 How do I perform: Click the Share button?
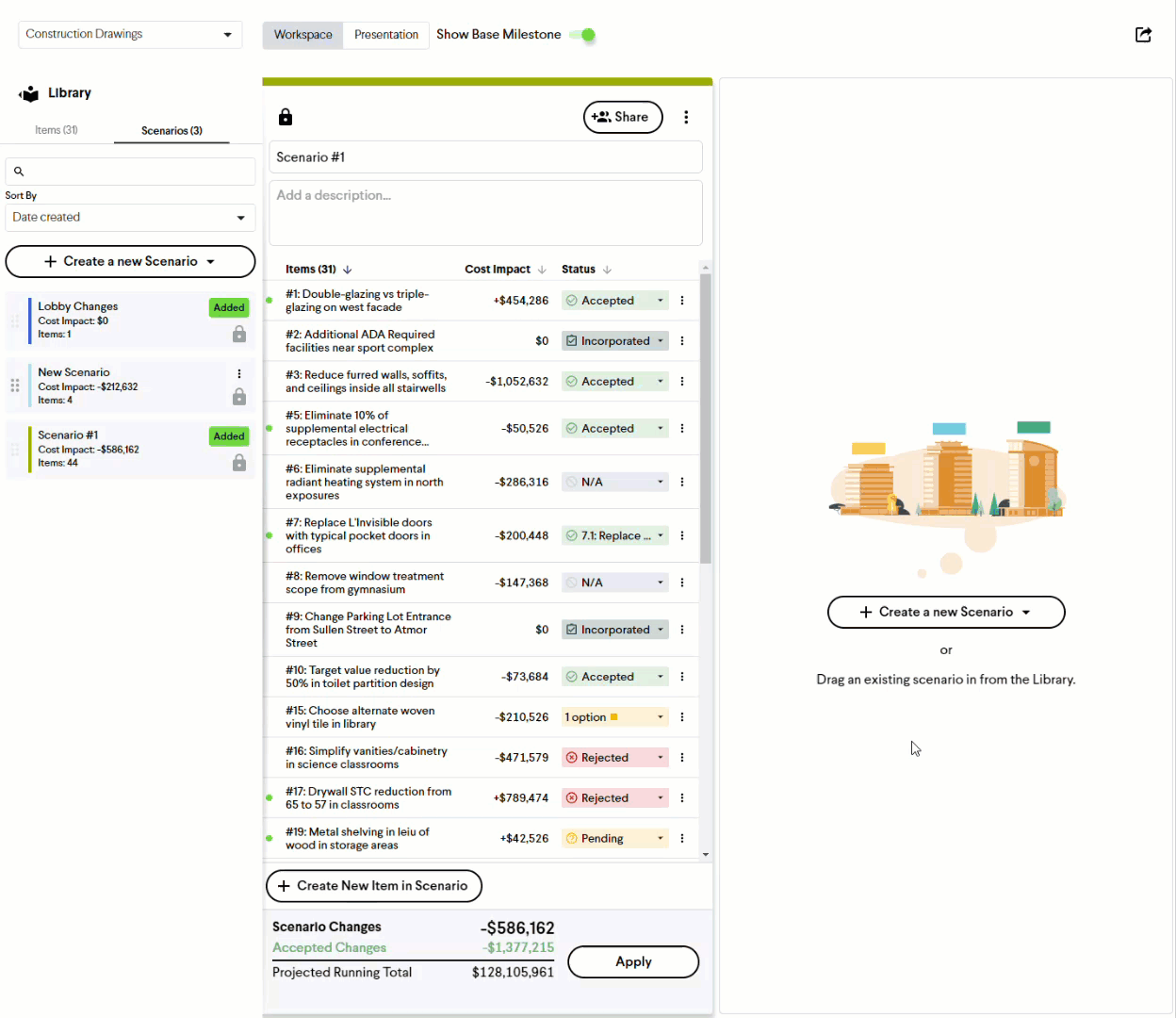pos(623,117)
